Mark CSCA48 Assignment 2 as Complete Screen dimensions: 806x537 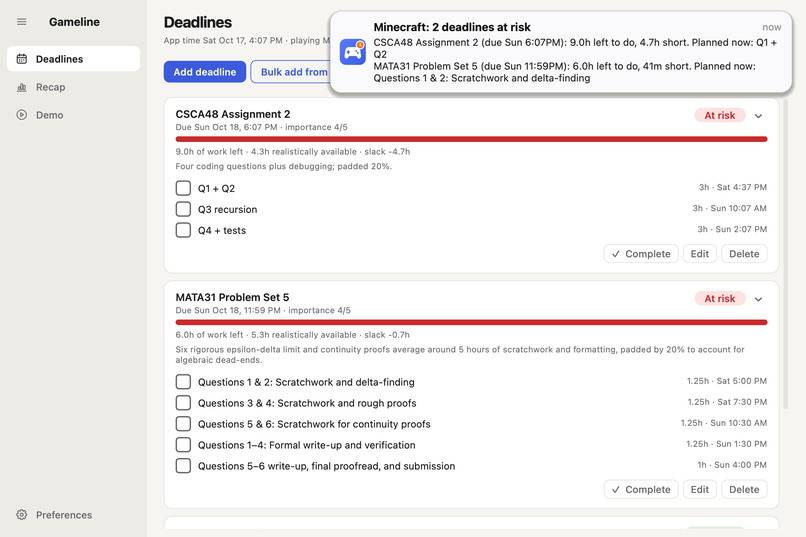pyautogui.click(x=641, y=254)
